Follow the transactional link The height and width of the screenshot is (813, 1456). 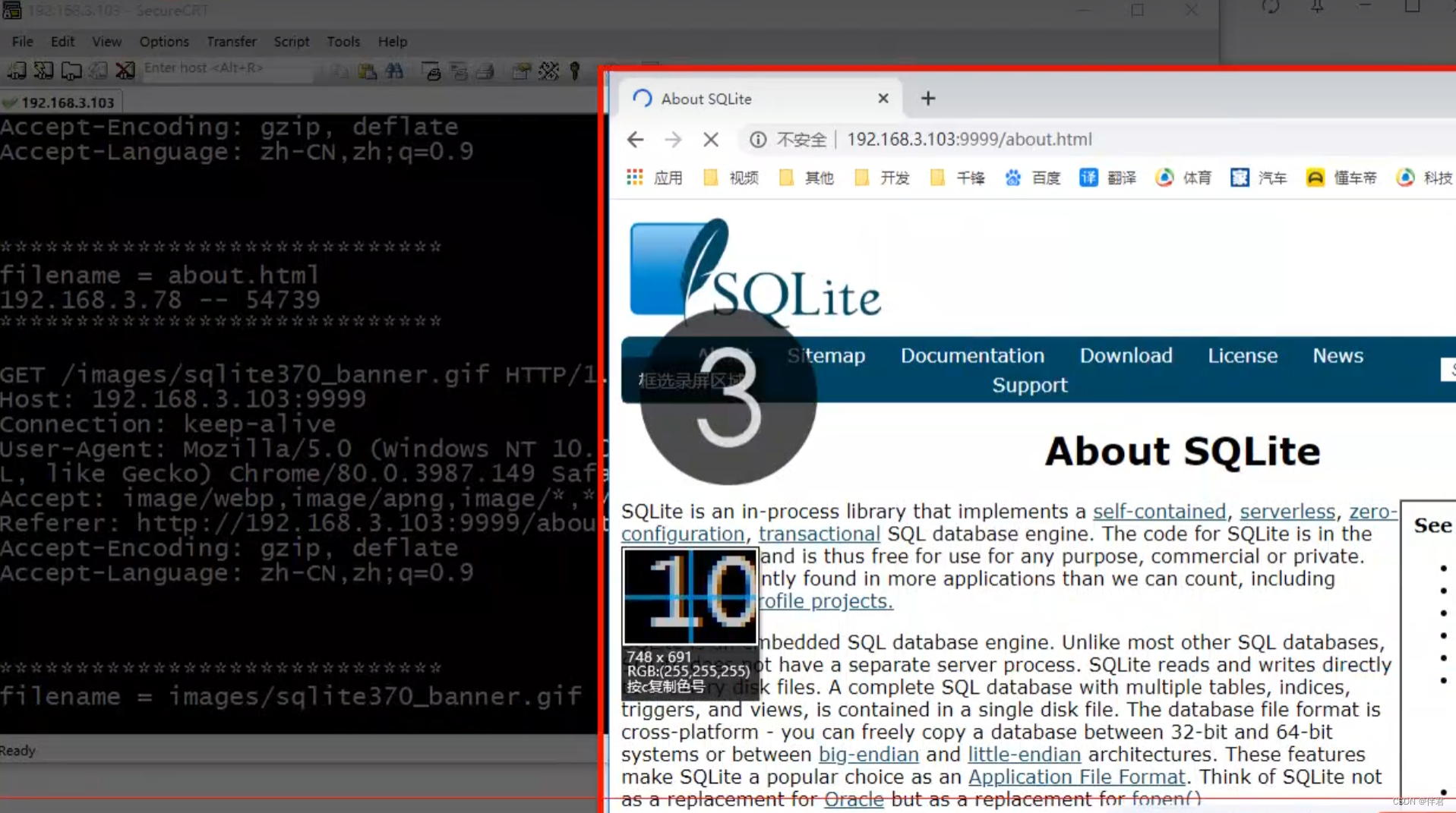coord(819,534)
